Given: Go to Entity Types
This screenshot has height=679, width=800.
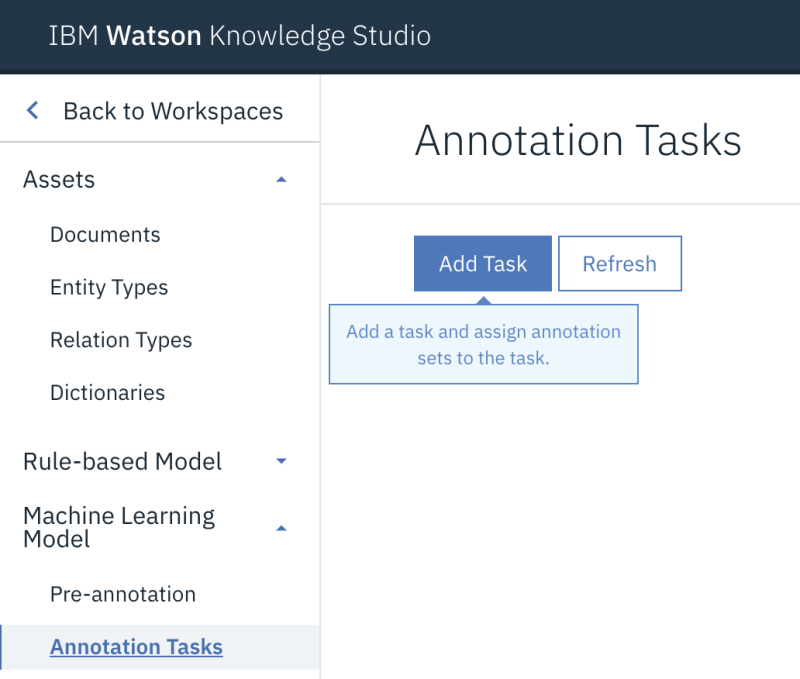Looking at the screenshot, I should tap(109, 288).
